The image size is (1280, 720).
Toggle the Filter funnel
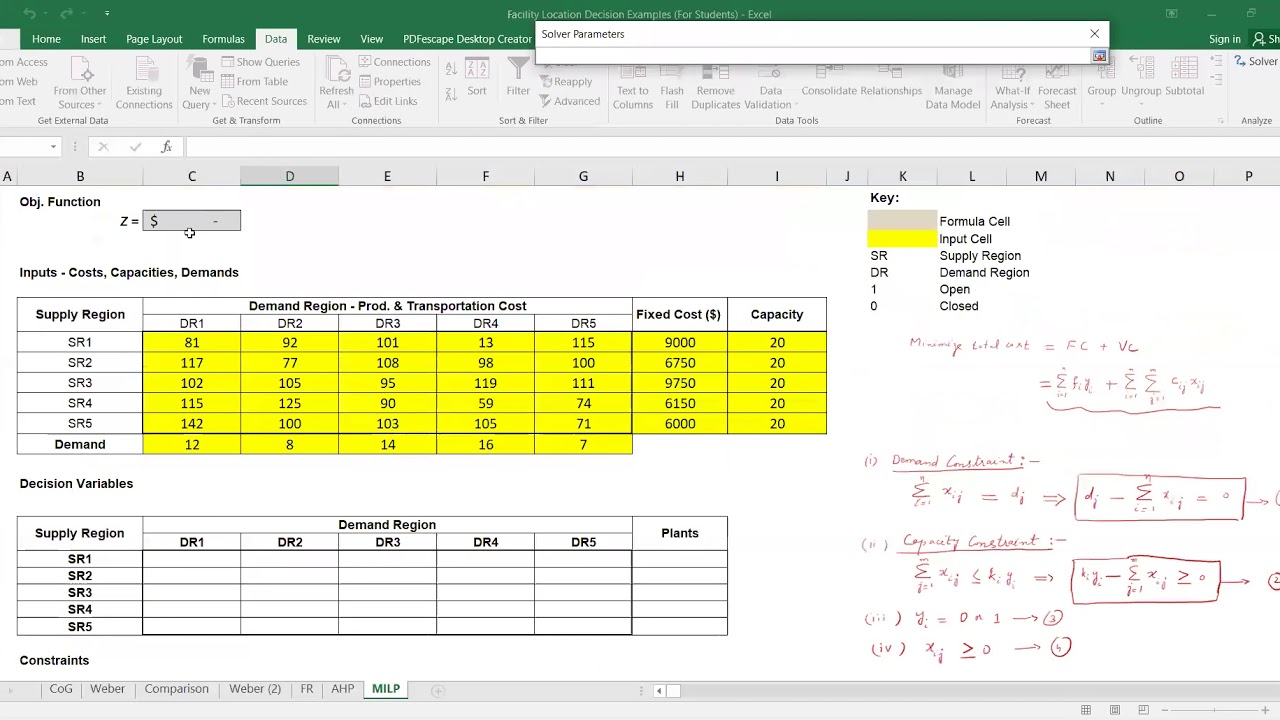click(518, 78)
